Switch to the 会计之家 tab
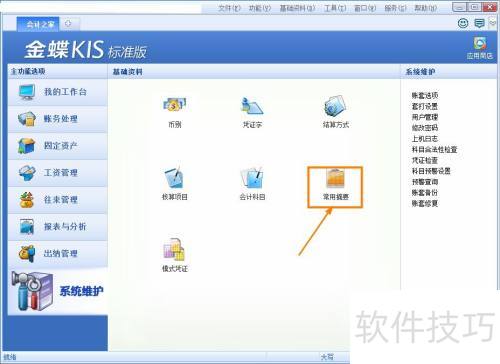The width and height of the screenshot is (500, 364). (39, 24)
